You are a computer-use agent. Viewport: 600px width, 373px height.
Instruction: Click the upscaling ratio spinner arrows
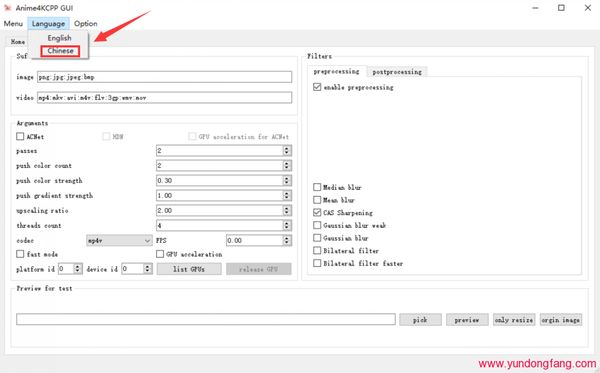[x=287, y=210]
